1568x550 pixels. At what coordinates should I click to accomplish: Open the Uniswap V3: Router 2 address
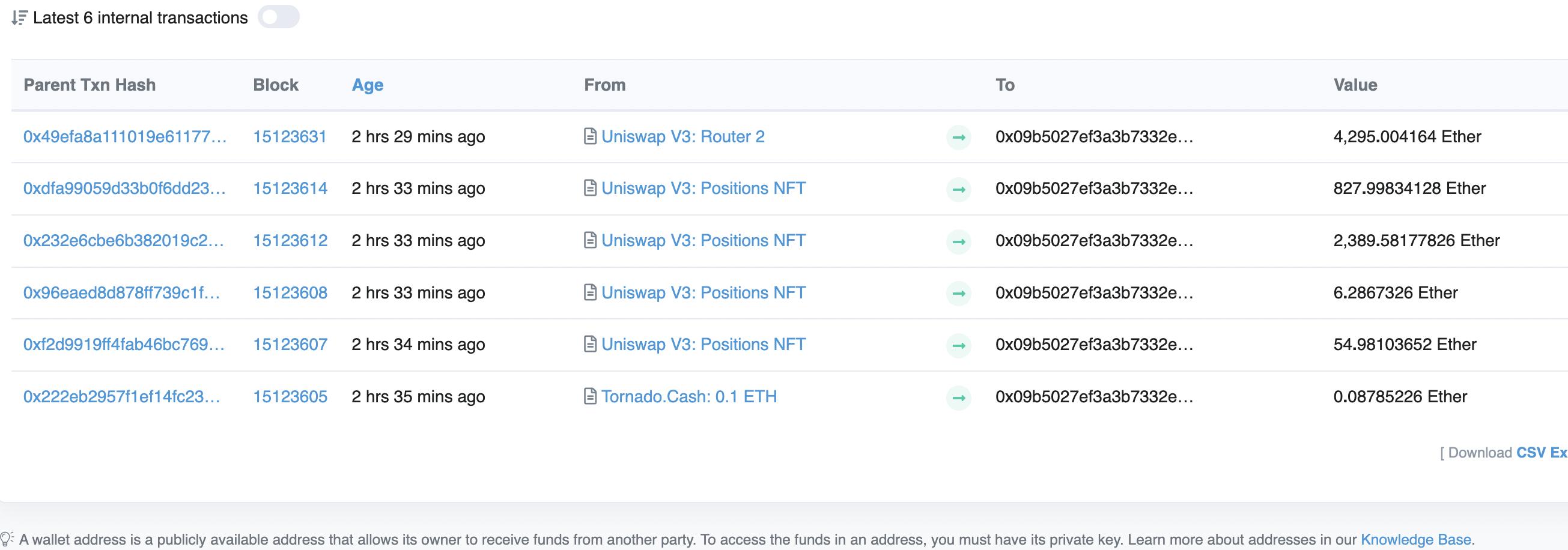(682, 136)
